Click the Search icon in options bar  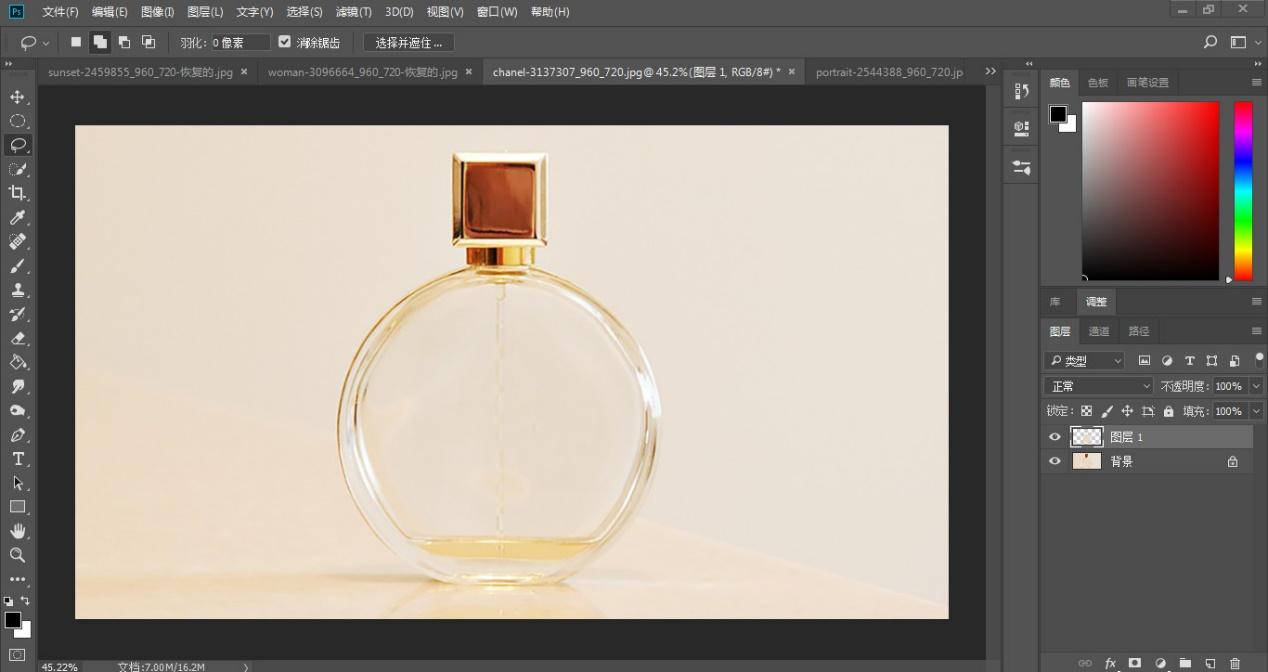(x=1210, y=42)
